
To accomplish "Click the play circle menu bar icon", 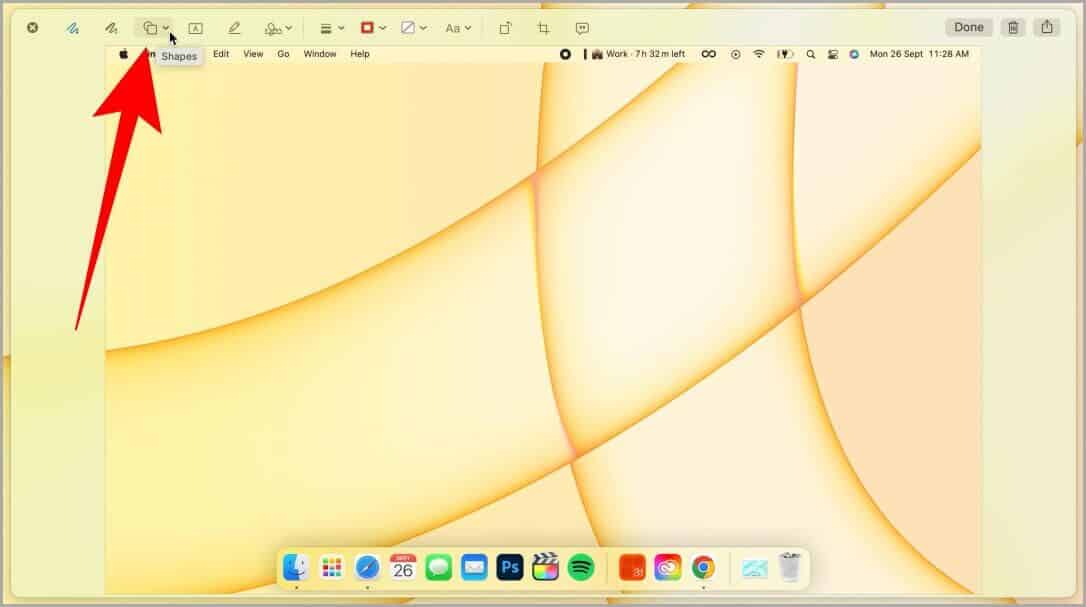I will pyautogui.click(x=736, y=54).
